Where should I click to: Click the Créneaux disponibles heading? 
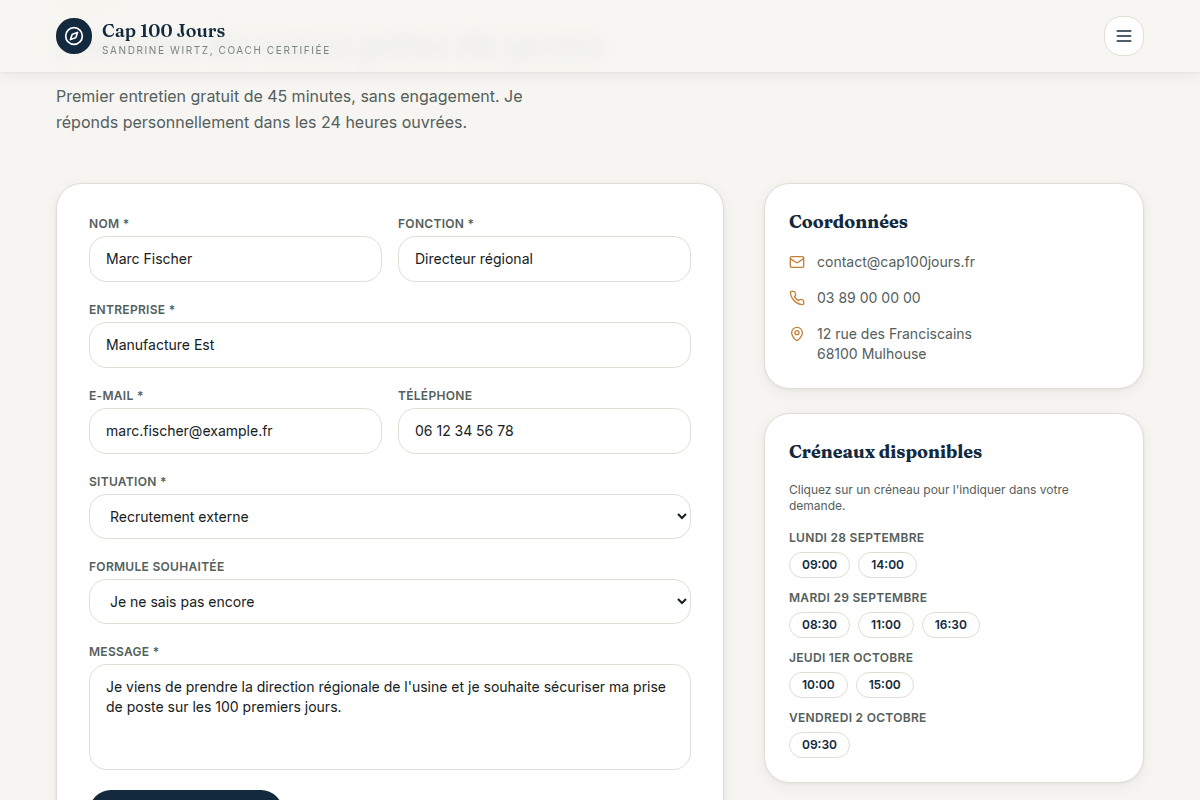coord(885,452)
